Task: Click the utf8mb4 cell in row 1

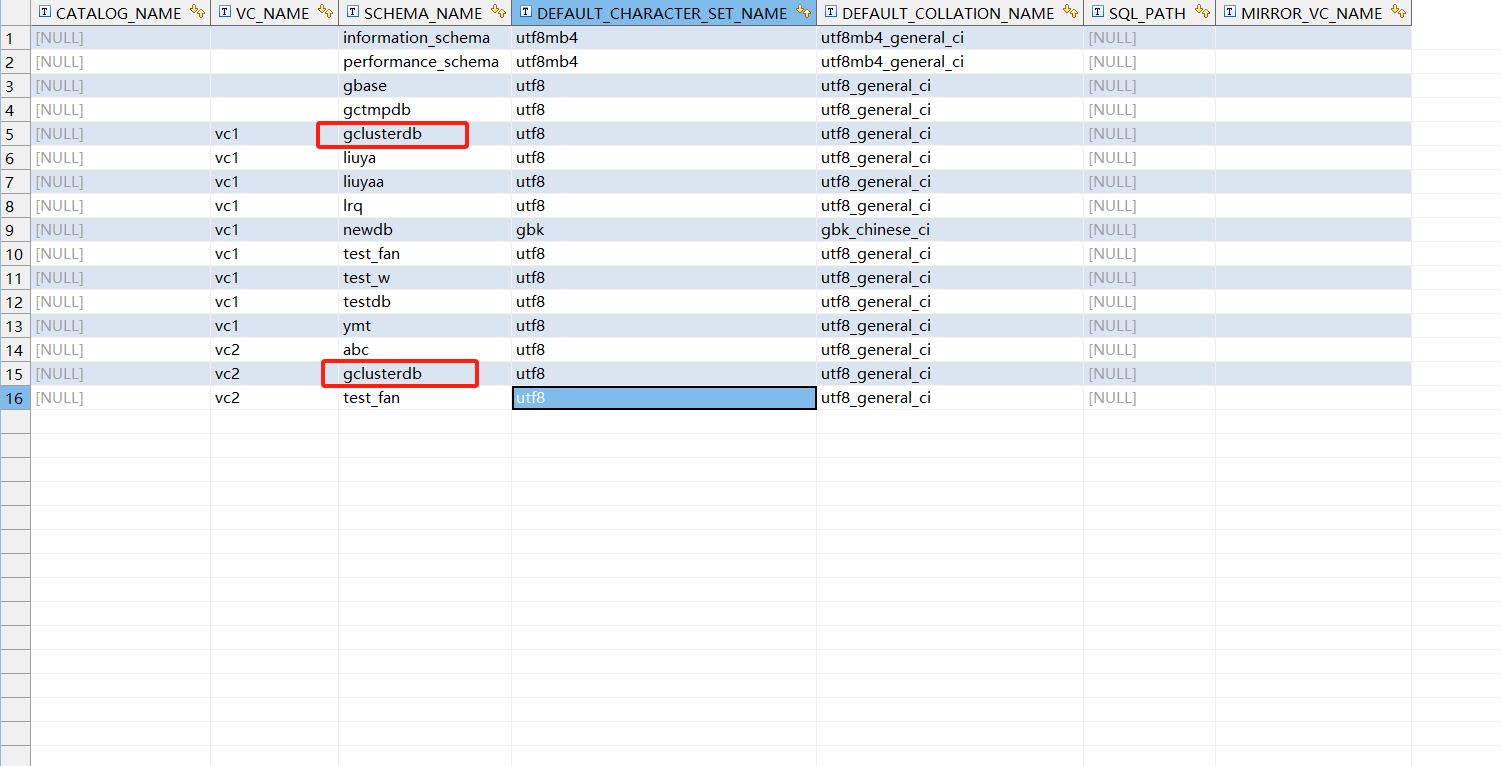Action: pos(664,38)
